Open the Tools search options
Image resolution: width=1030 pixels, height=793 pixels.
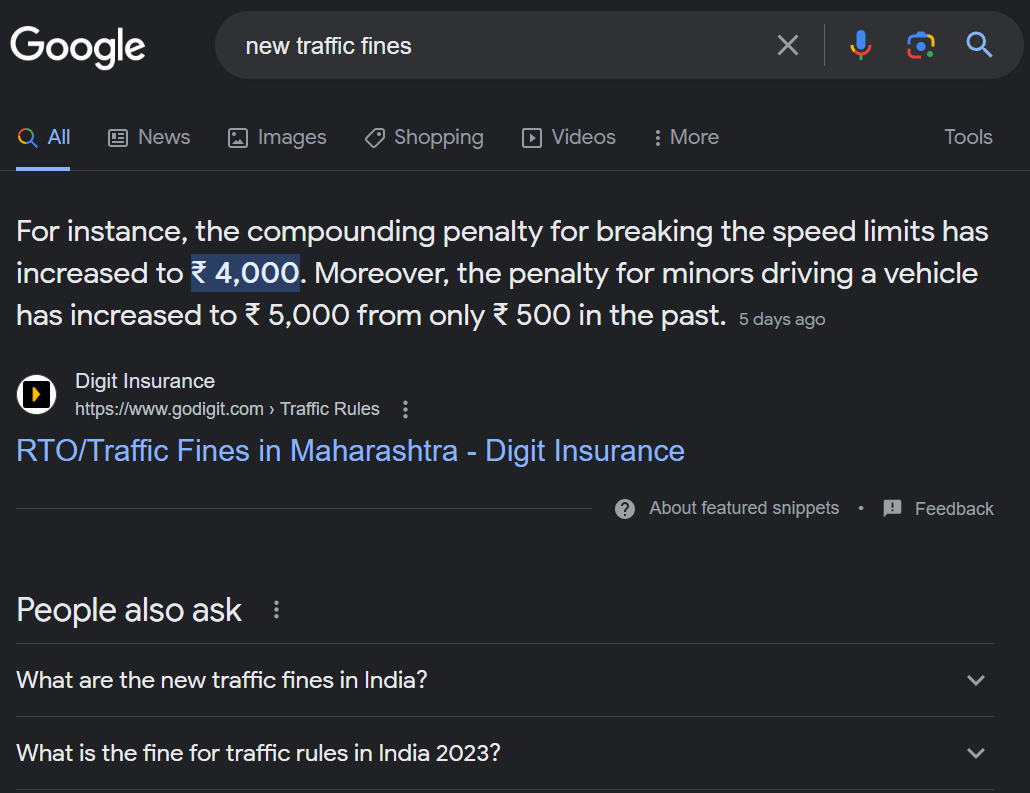[x=968, y=137]
